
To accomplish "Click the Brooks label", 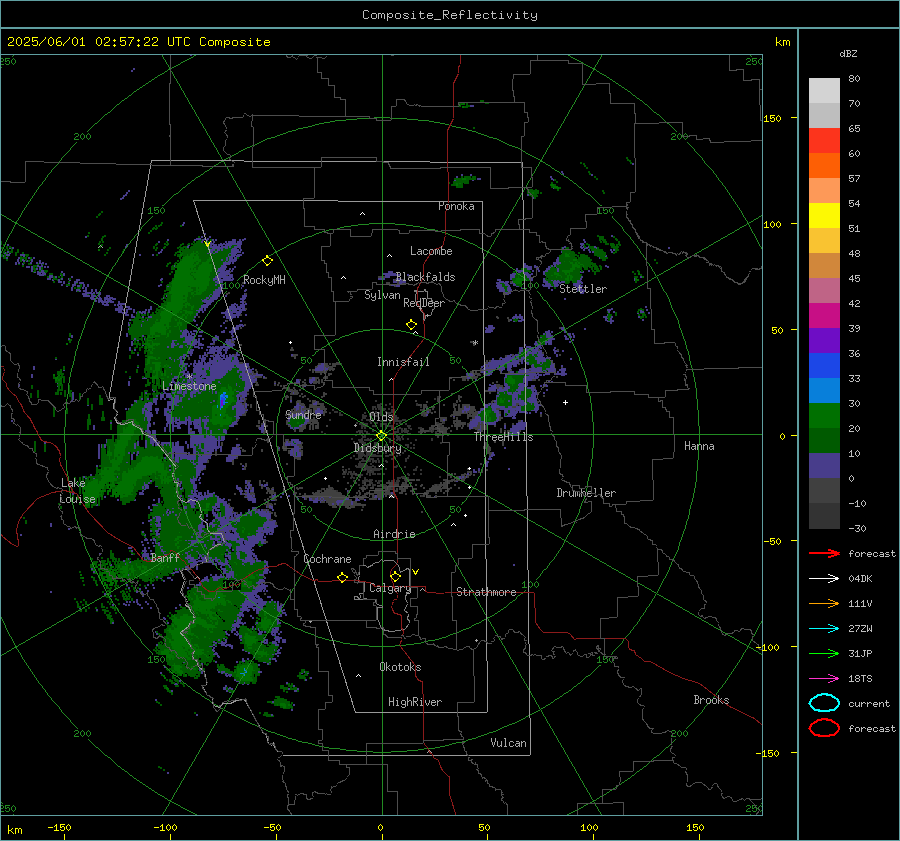I will (x=711, y=700).
